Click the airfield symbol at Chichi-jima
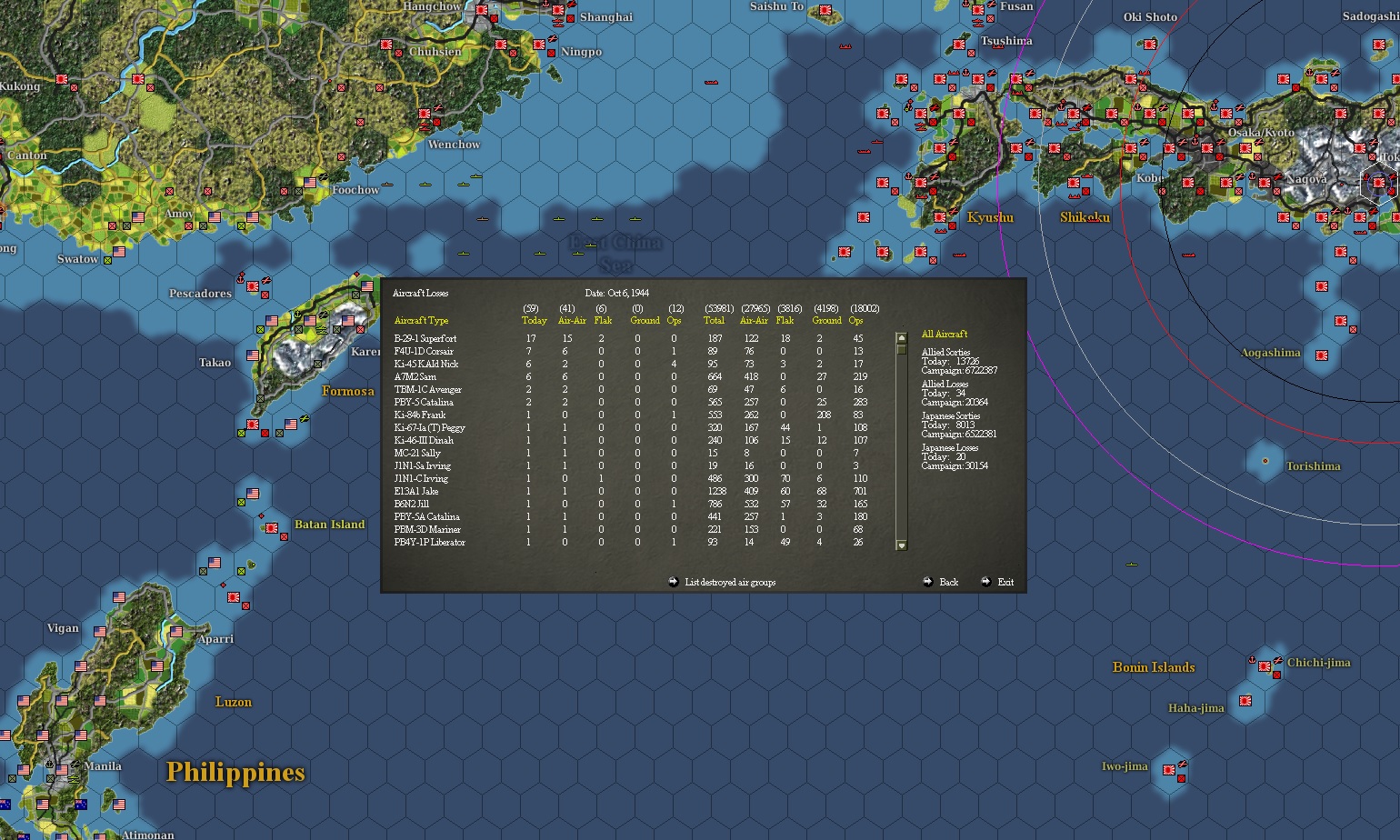 click(1277, 660)
